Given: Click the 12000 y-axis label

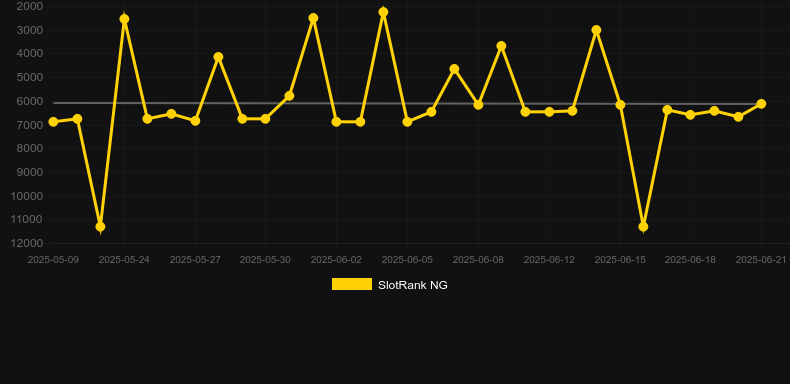Looking at the screenshot, I should click(x=27, y=243).
